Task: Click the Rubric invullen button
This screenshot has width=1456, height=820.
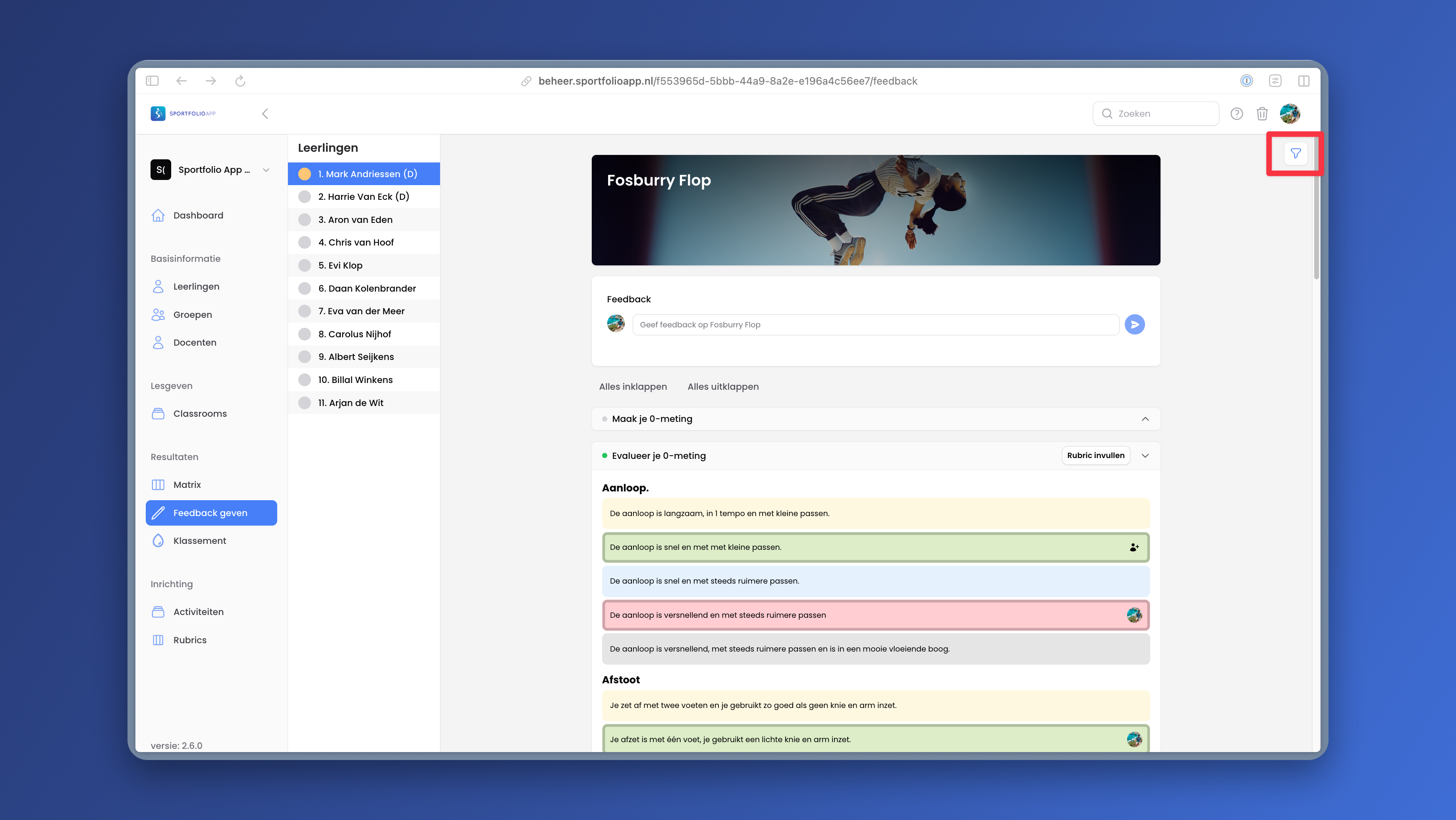Action: click(x=1095, y=456)
